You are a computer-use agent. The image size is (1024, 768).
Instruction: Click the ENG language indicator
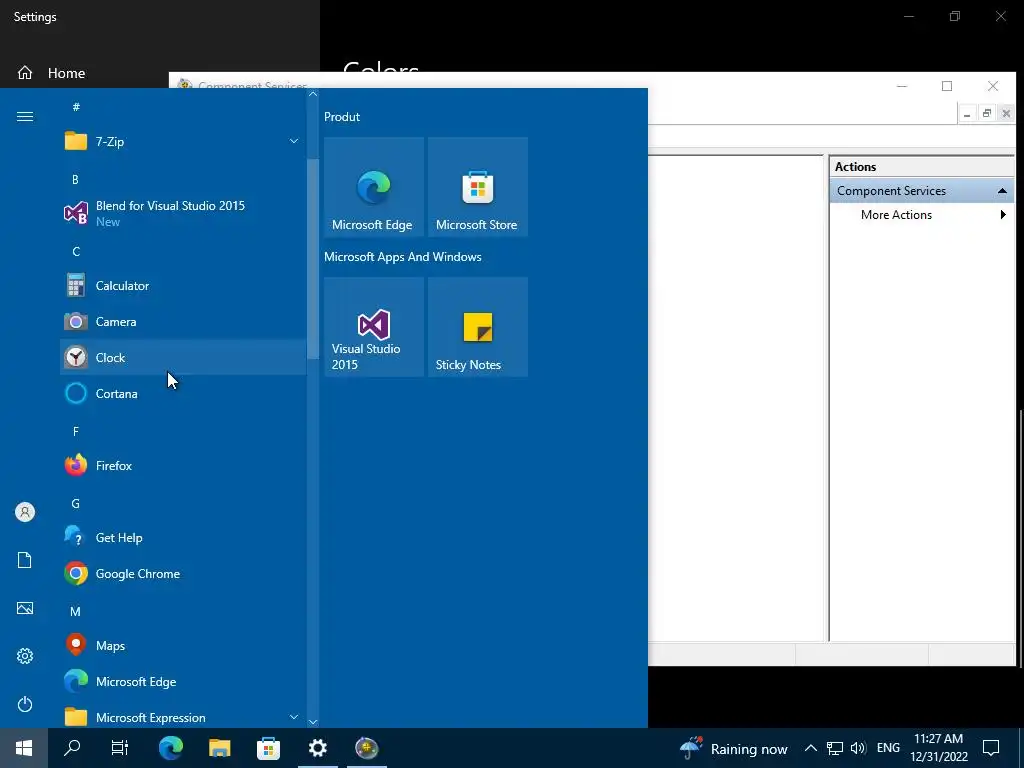(x=888, y=748)
